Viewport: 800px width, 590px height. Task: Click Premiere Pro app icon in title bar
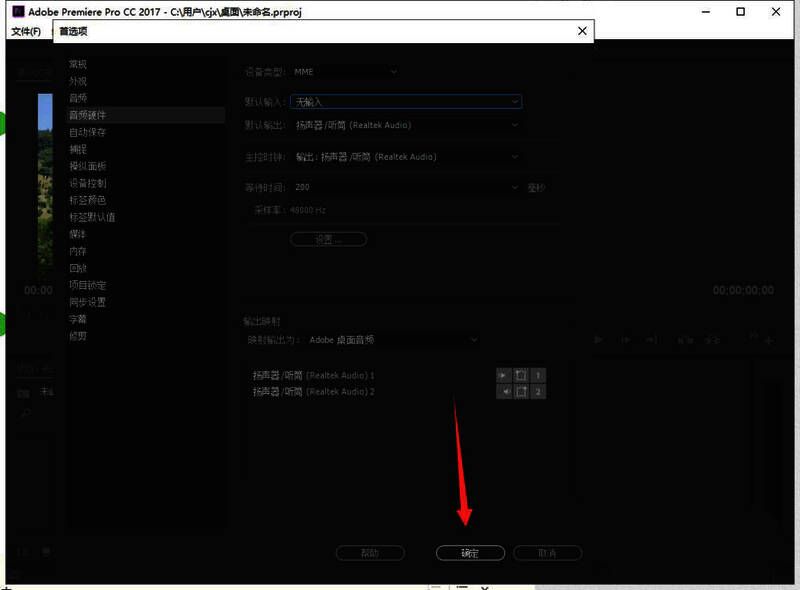click(x=17, y=12)
